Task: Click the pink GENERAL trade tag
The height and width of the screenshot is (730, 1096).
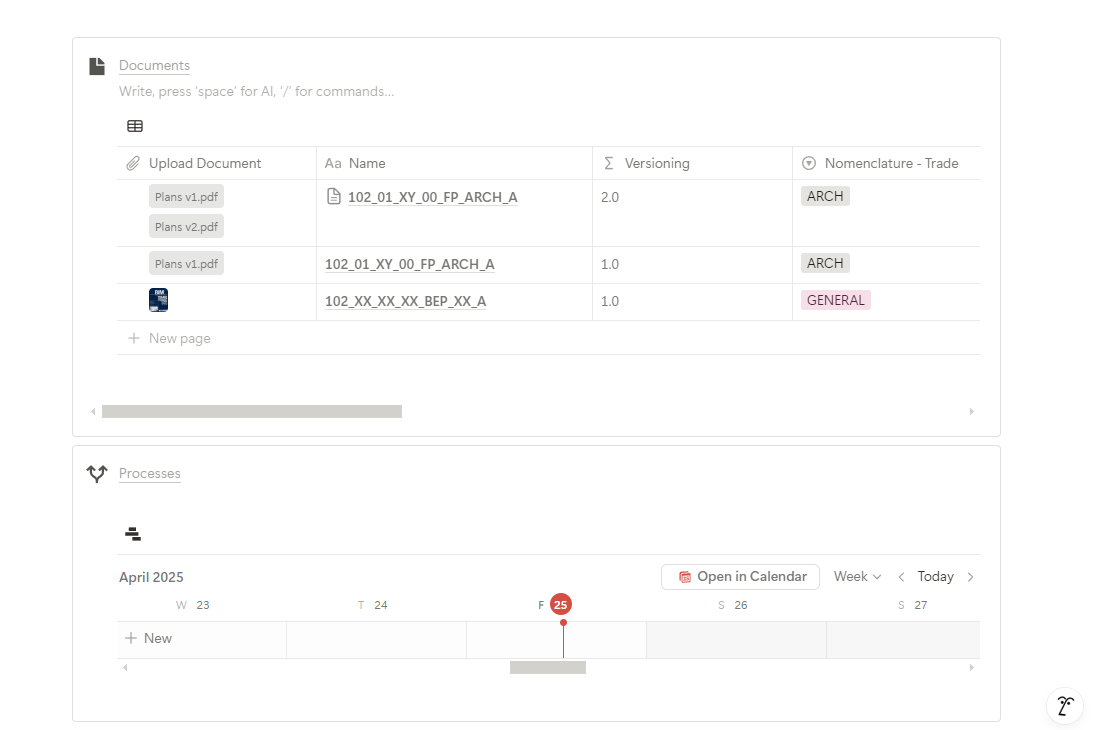Action: click(835, 300)
